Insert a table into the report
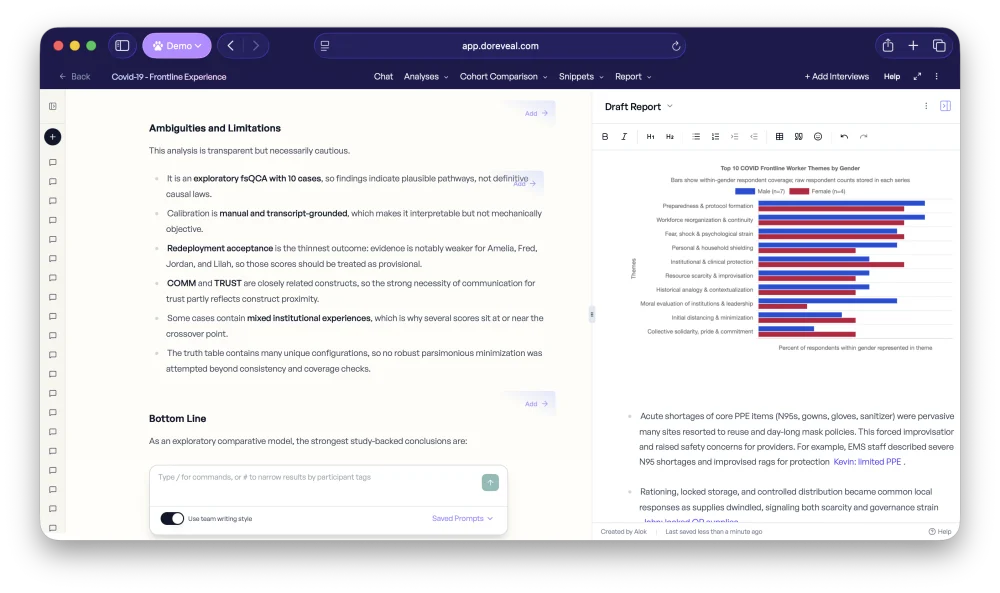 tap(779, 136)
